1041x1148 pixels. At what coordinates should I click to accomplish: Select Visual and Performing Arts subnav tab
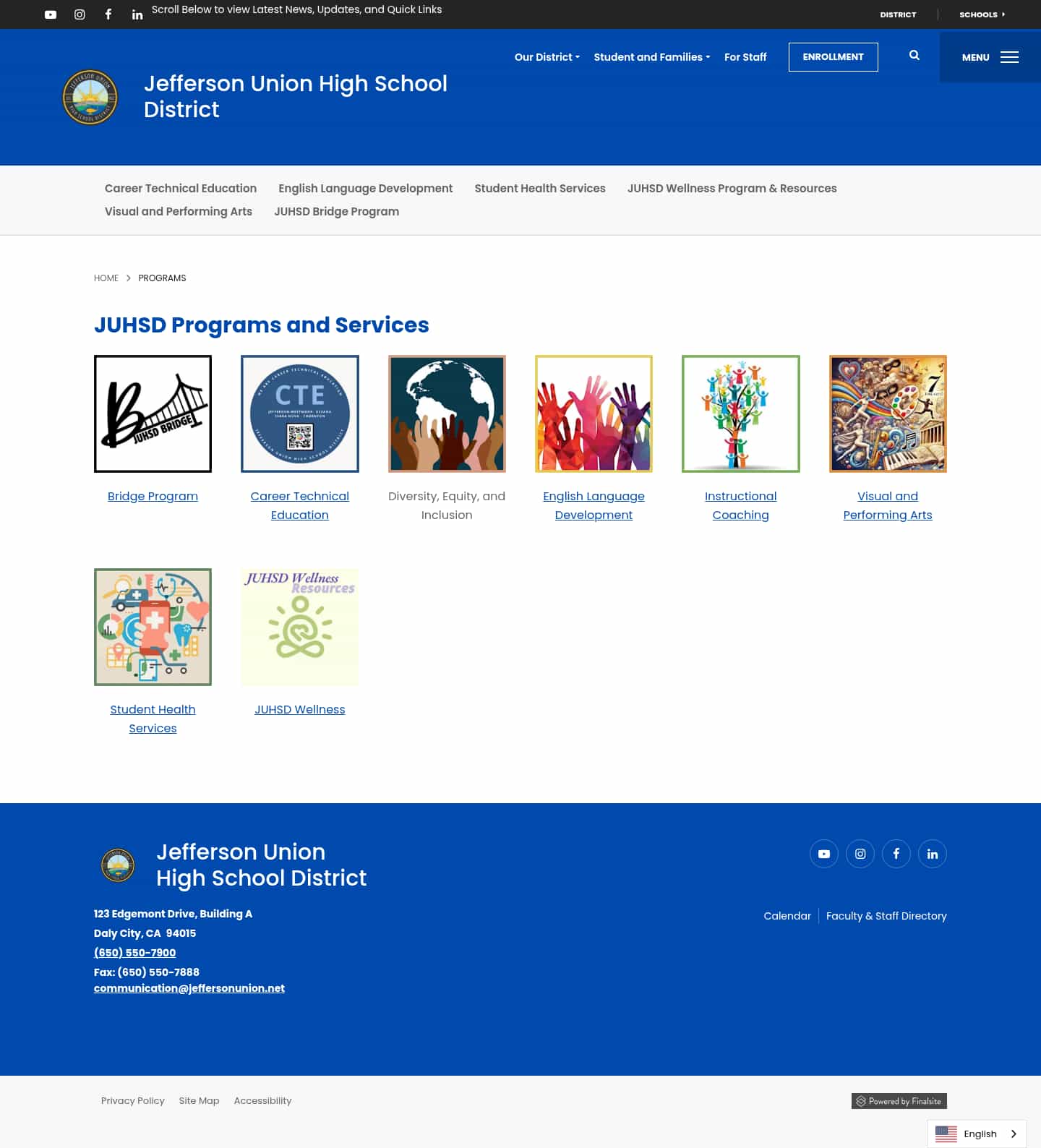(x=179, y=211)
